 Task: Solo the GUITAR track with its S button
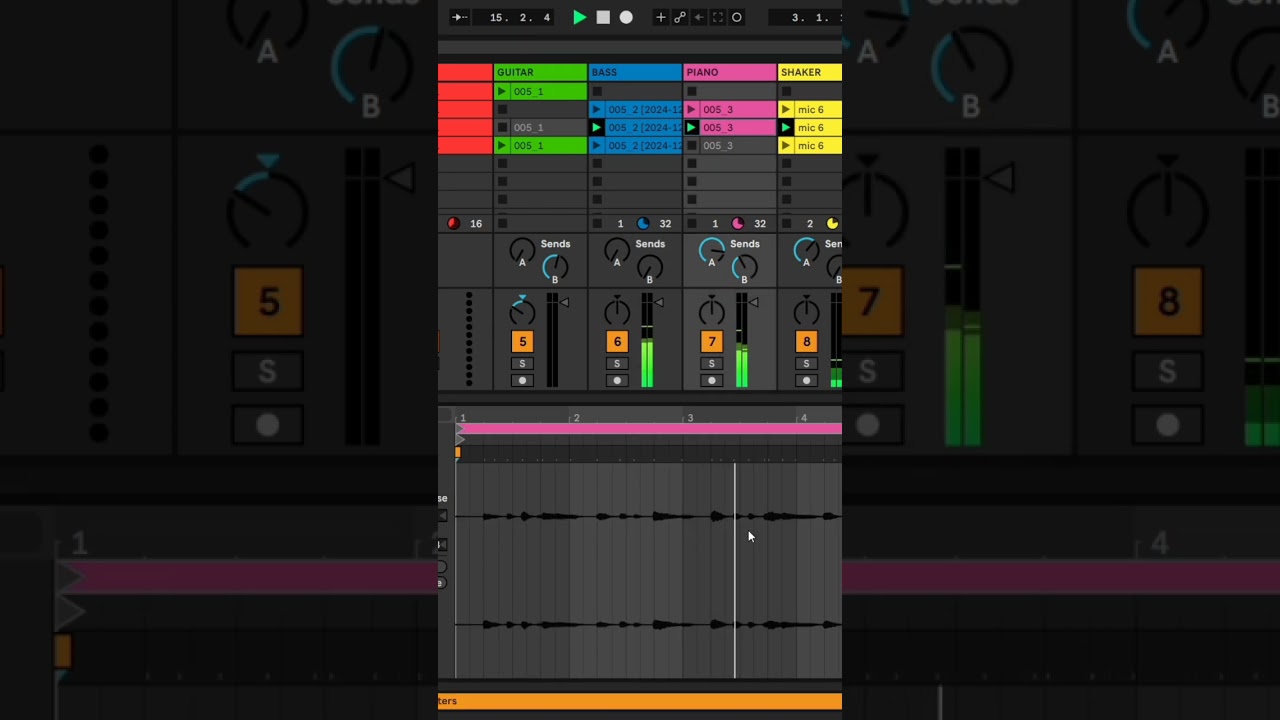(x=522, y=363)
